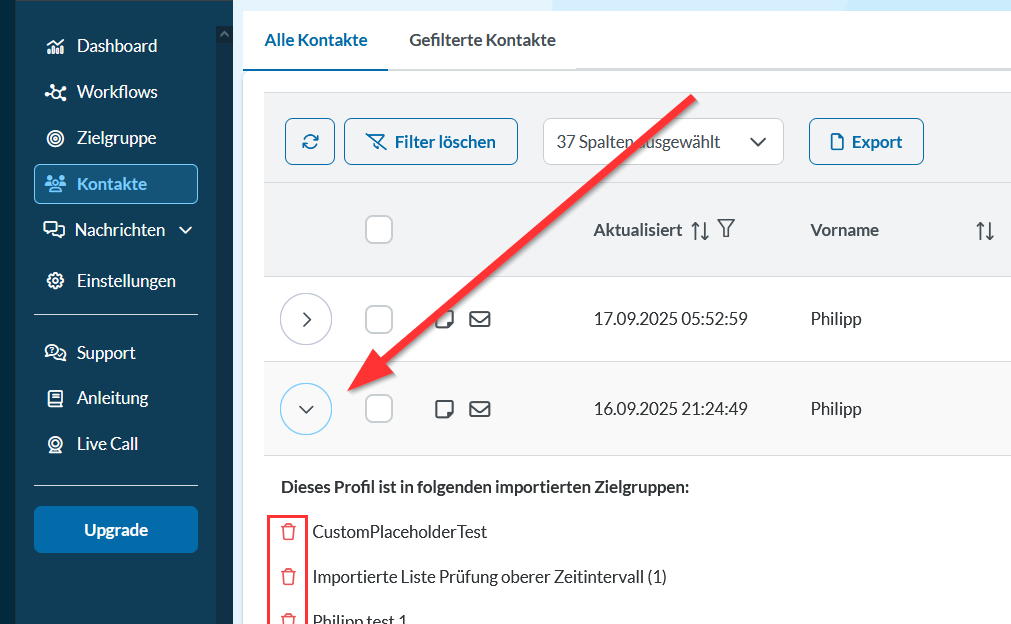Check the box for 16.09.2025 contact row
Screen dimensions: 1011x624
[x=379, y=409]
